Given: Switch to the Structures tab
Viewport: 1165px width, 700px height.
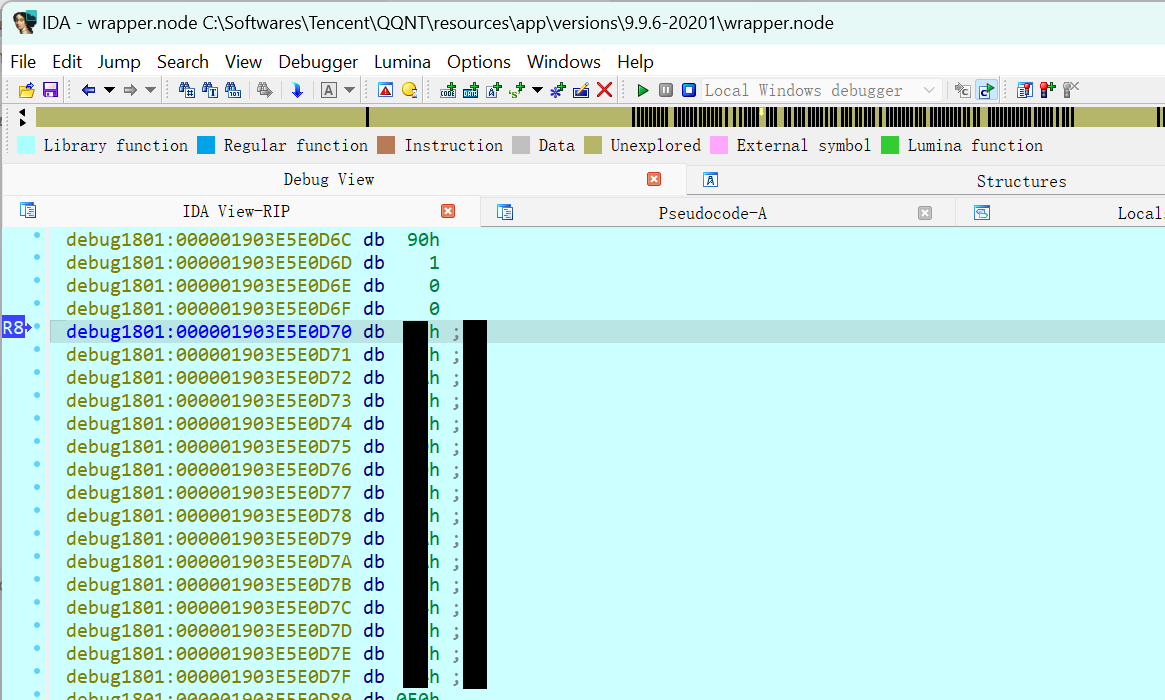Looking at the screenshot, I should point(1021,181).
